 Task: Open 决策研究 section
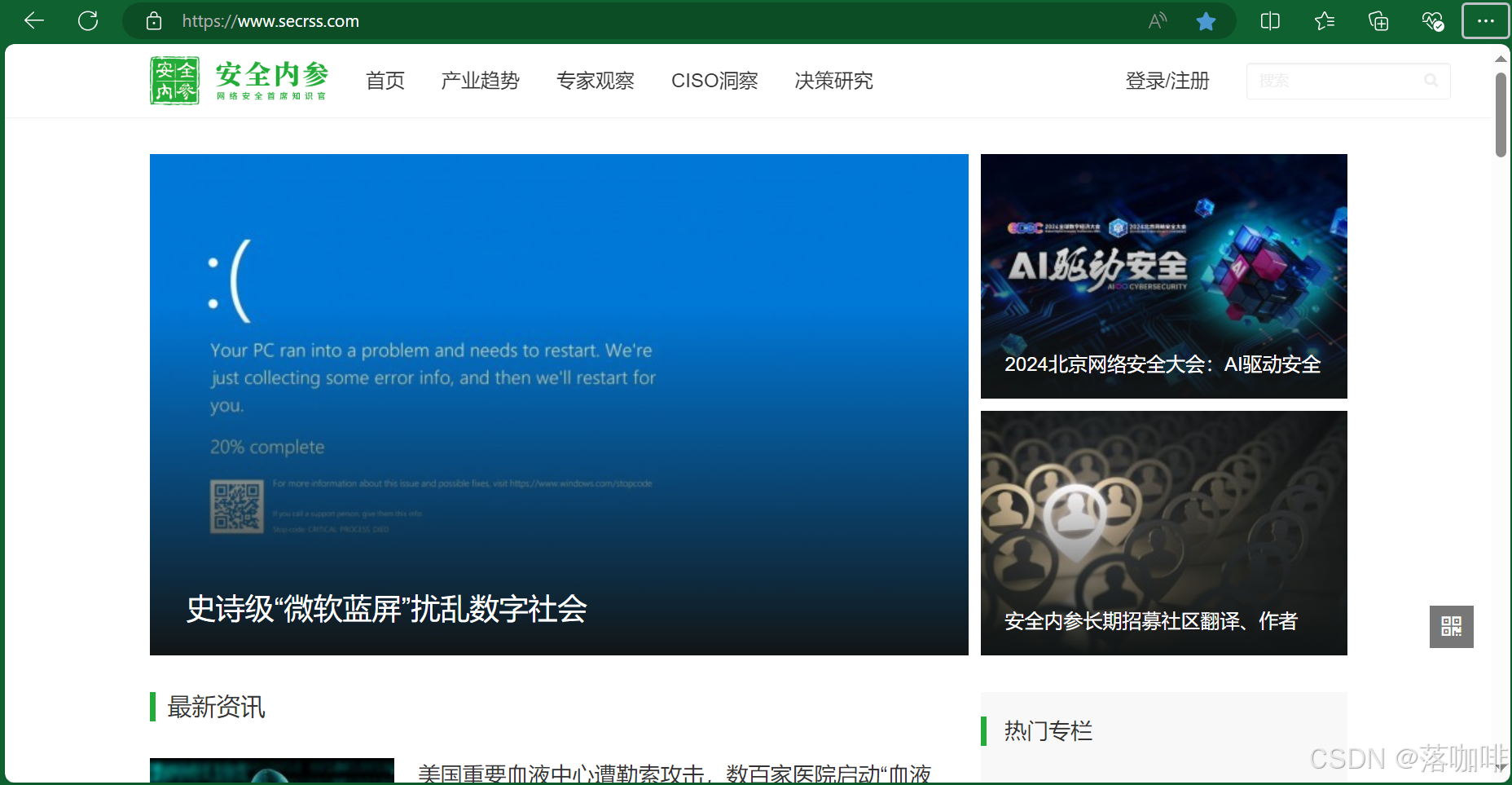click(x=834, y=81)
